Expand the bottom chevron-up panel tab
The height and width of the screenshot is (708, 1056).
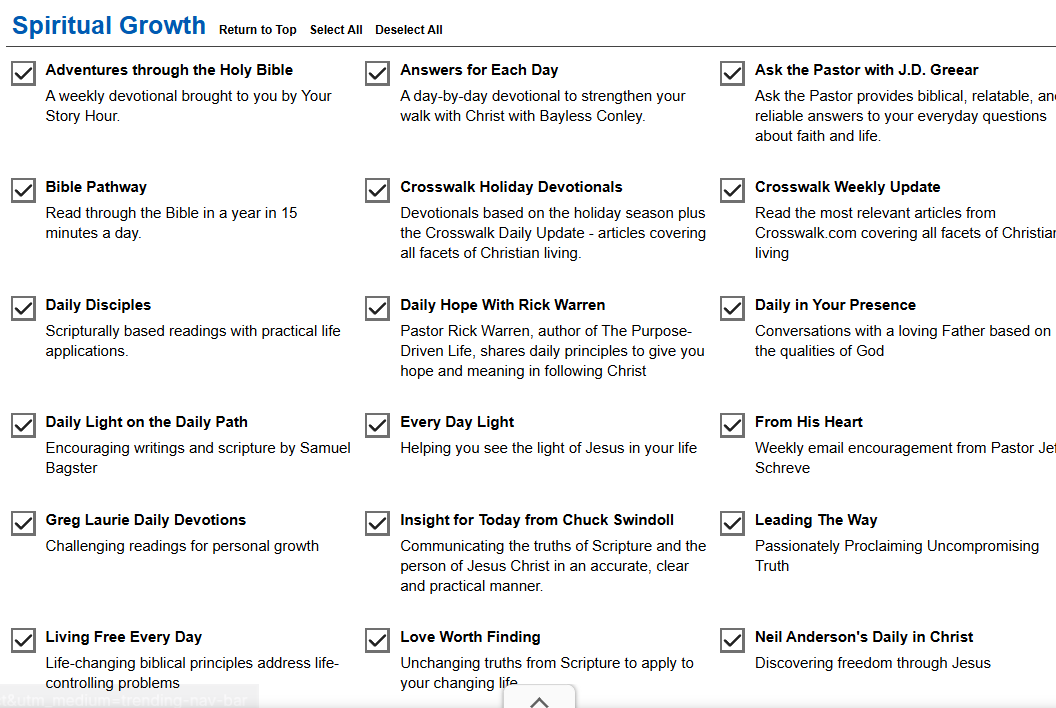(x=539, y=701)
